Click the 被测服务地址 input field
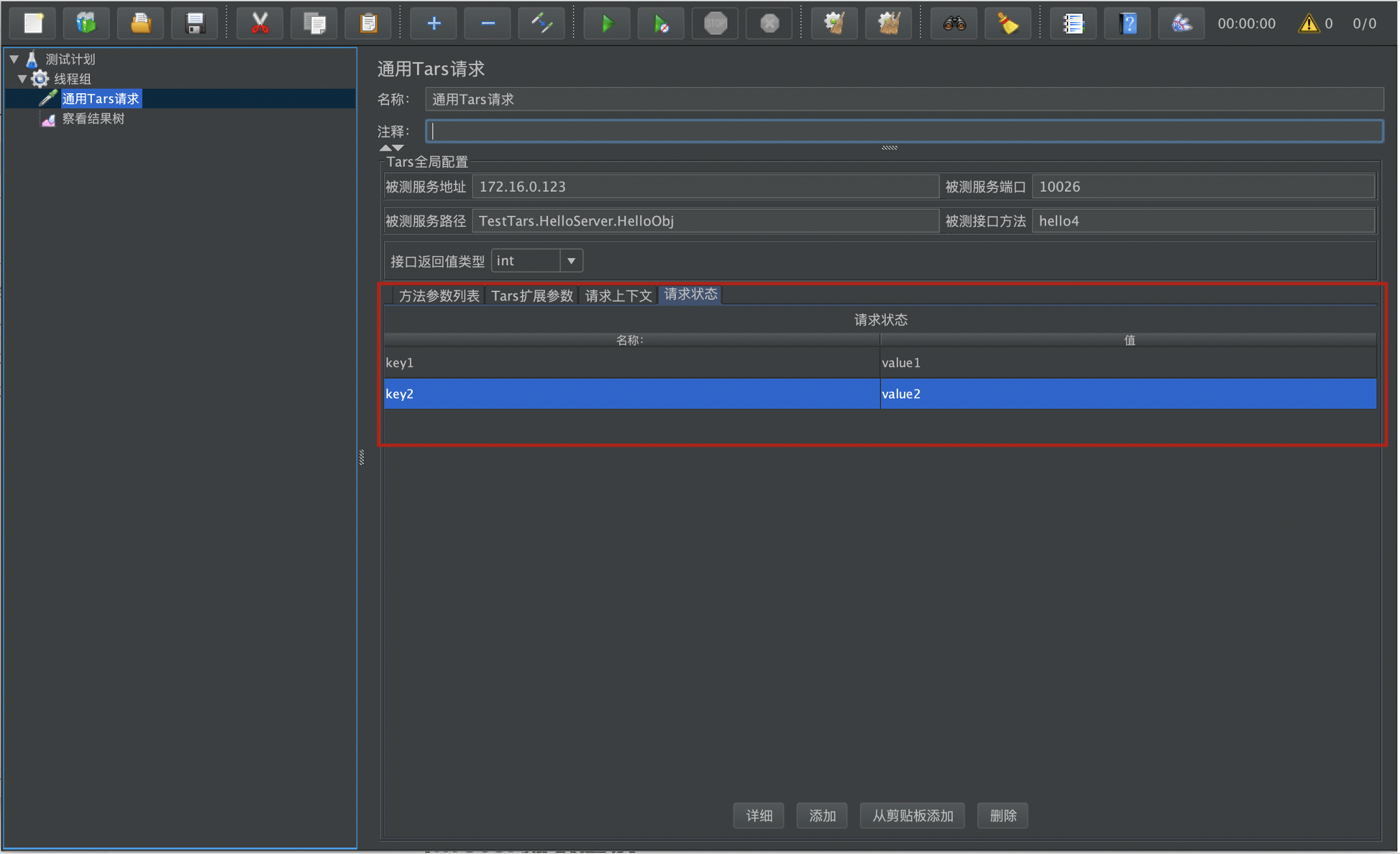 tap(704, 187)
